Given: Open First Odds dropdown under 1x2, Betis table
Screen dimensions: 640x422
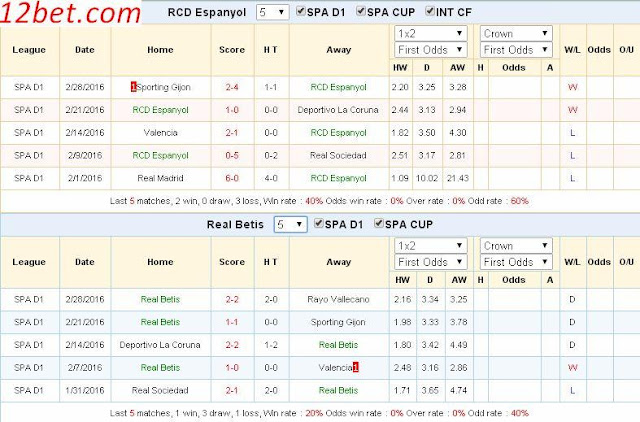Looking at the screenshot, I should click(431, 262).
